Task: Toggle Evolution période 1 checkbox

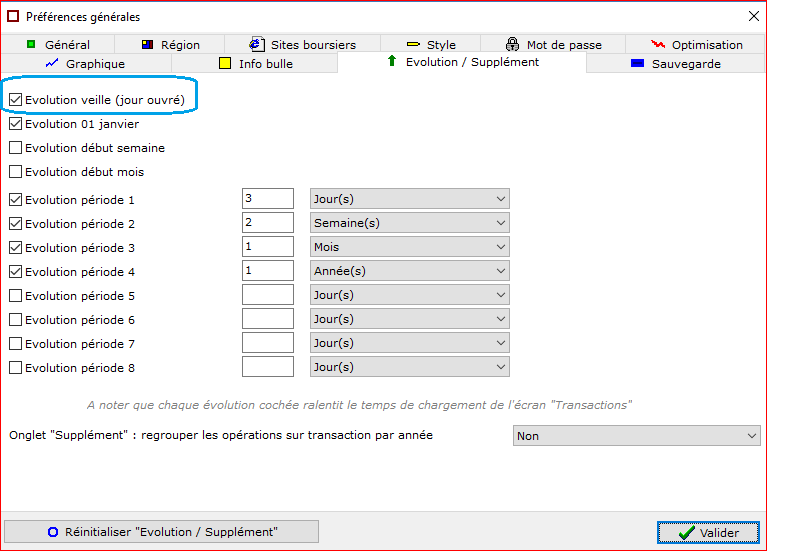Action: point(16,200)
